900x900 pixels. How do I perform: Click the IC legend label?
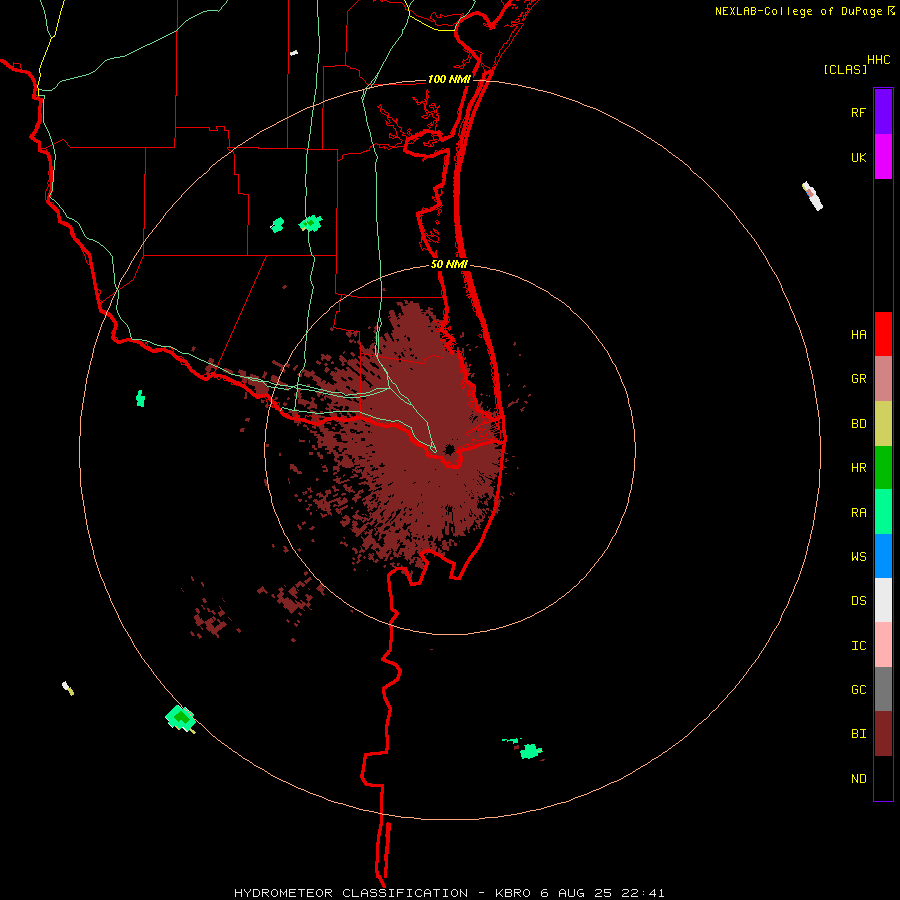(x=858, y=646)
